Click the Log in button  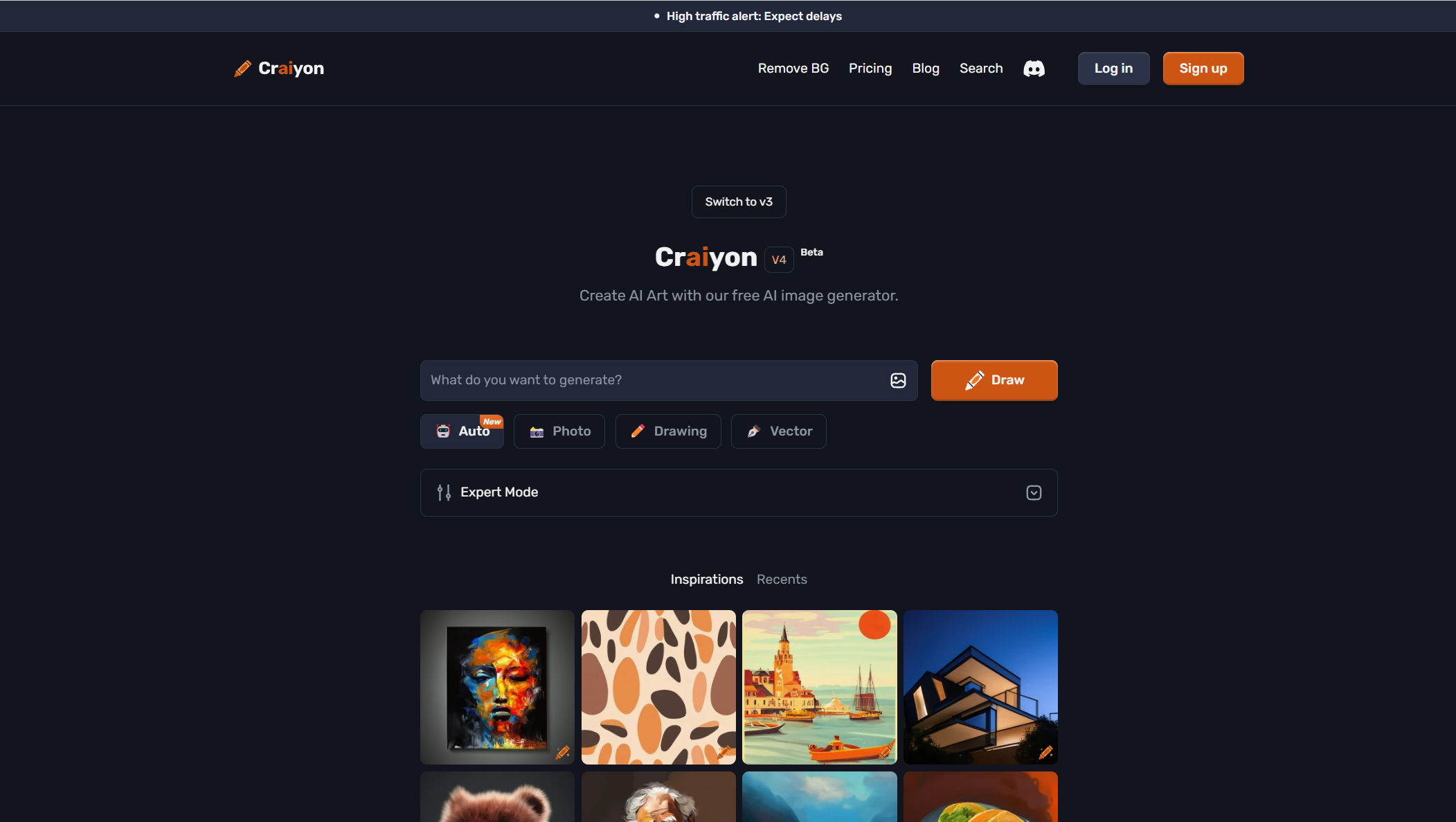pos(1113,68)
